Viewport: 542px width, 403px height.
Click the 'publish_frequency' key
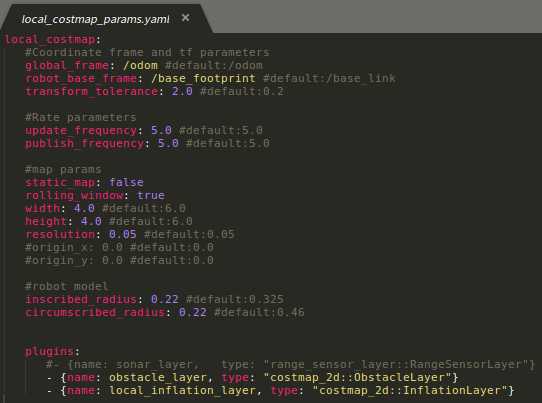tap(84, 143)
